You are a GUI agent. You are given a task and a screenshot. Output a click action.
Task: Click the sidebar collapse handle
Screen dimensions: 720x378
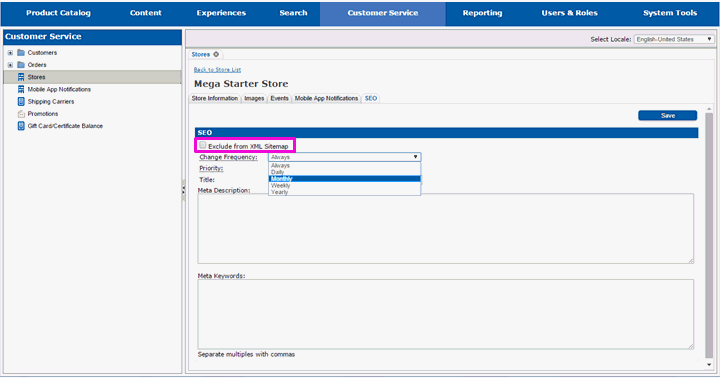(183, 189)
